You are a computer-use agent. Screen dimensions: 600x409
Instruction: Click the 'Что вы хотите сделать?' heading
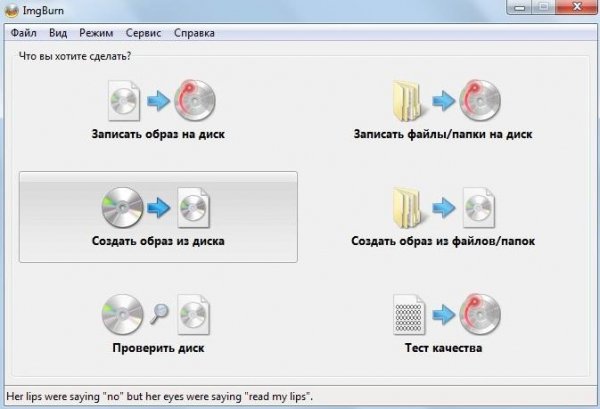75,56
